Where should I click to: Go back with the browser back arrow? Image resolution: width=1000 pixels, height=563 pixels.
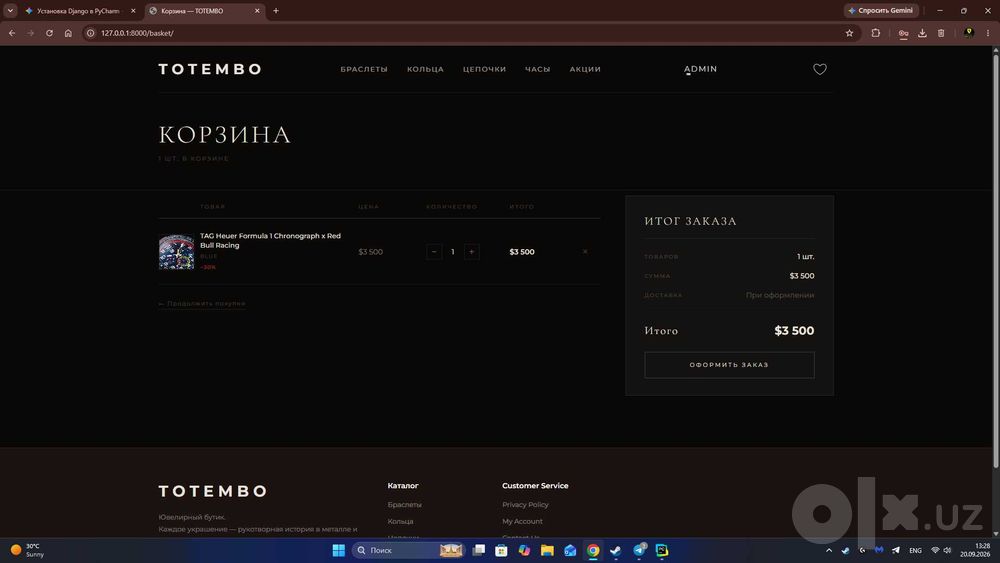(x=11, y=33)
